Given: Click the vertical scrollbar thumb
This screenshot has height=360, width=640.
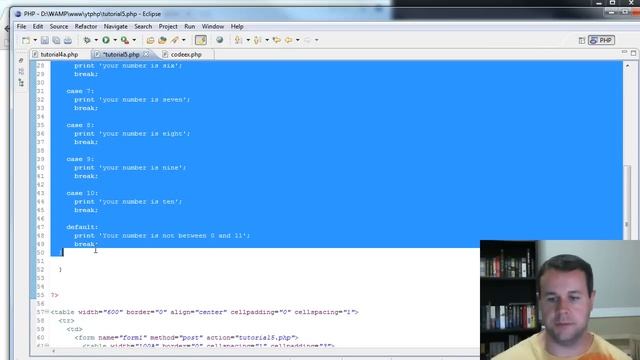Looking at the screenshot, I should point(628,202).
